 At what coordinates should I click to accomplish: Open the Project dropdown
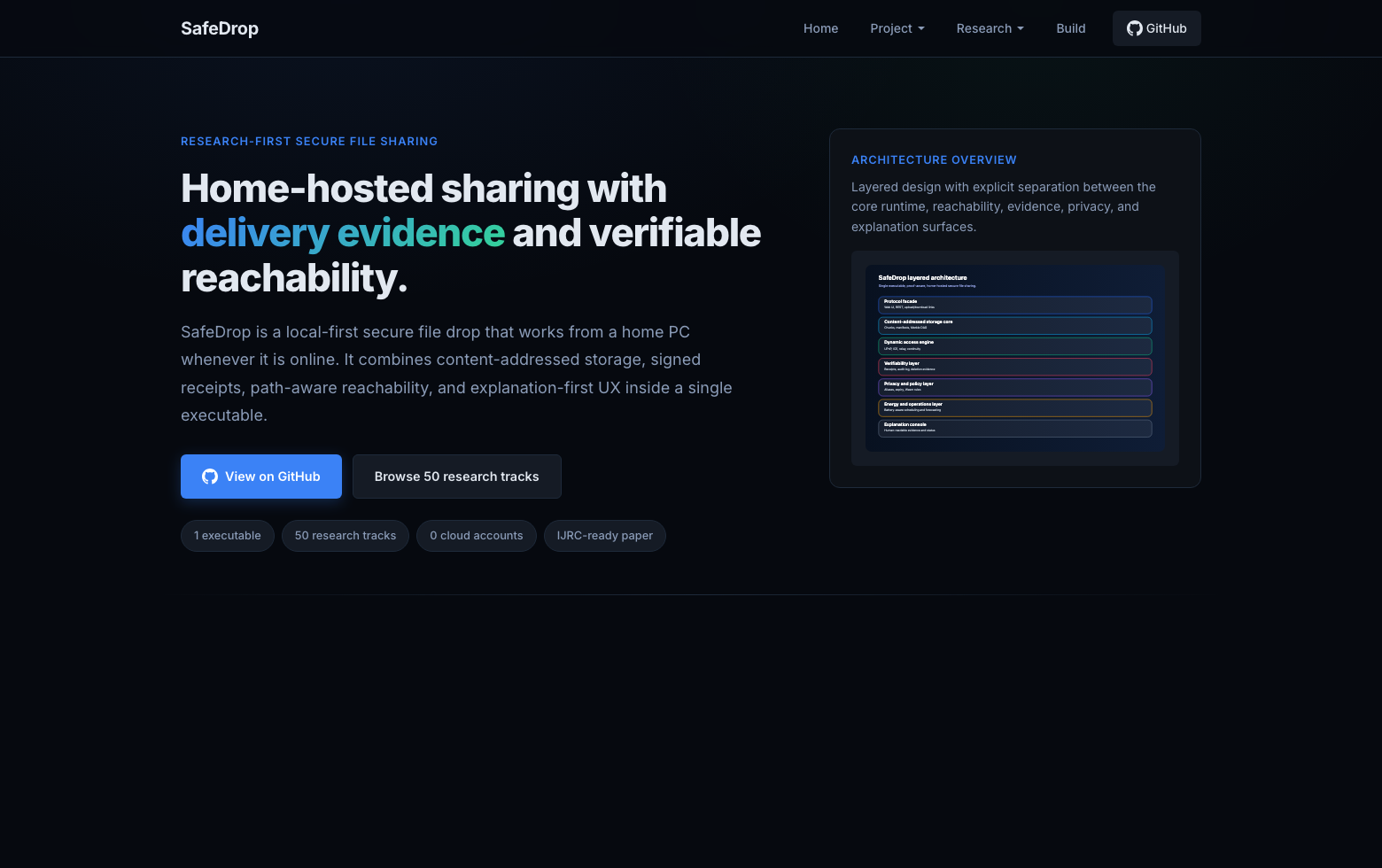[x=897, y=27]
